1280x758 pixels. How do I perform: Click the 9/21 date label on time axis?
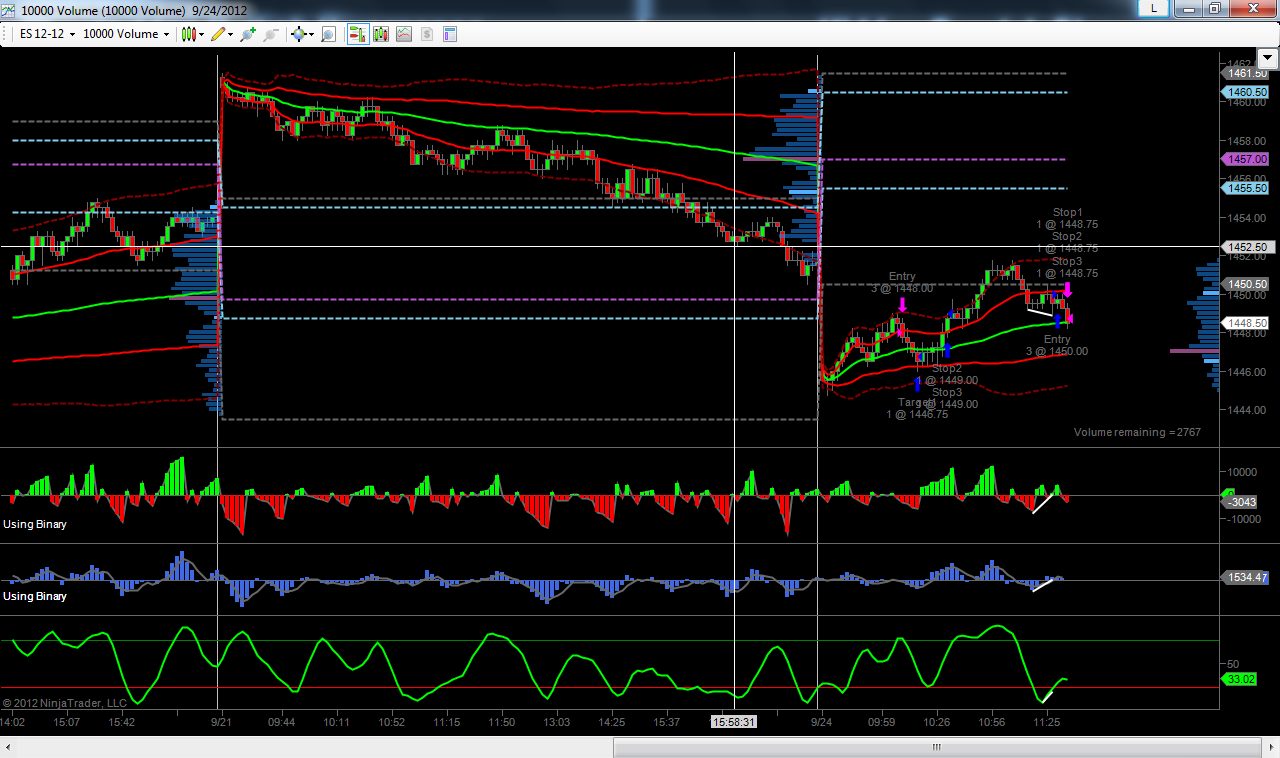pyautogui.click(x=222, y=721)
